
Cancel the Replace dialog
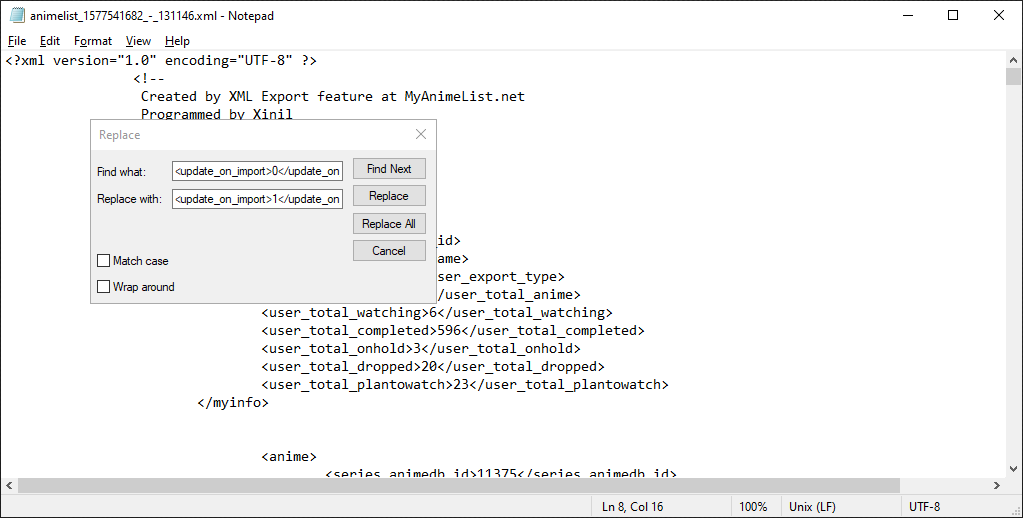(x=389, y=251)
